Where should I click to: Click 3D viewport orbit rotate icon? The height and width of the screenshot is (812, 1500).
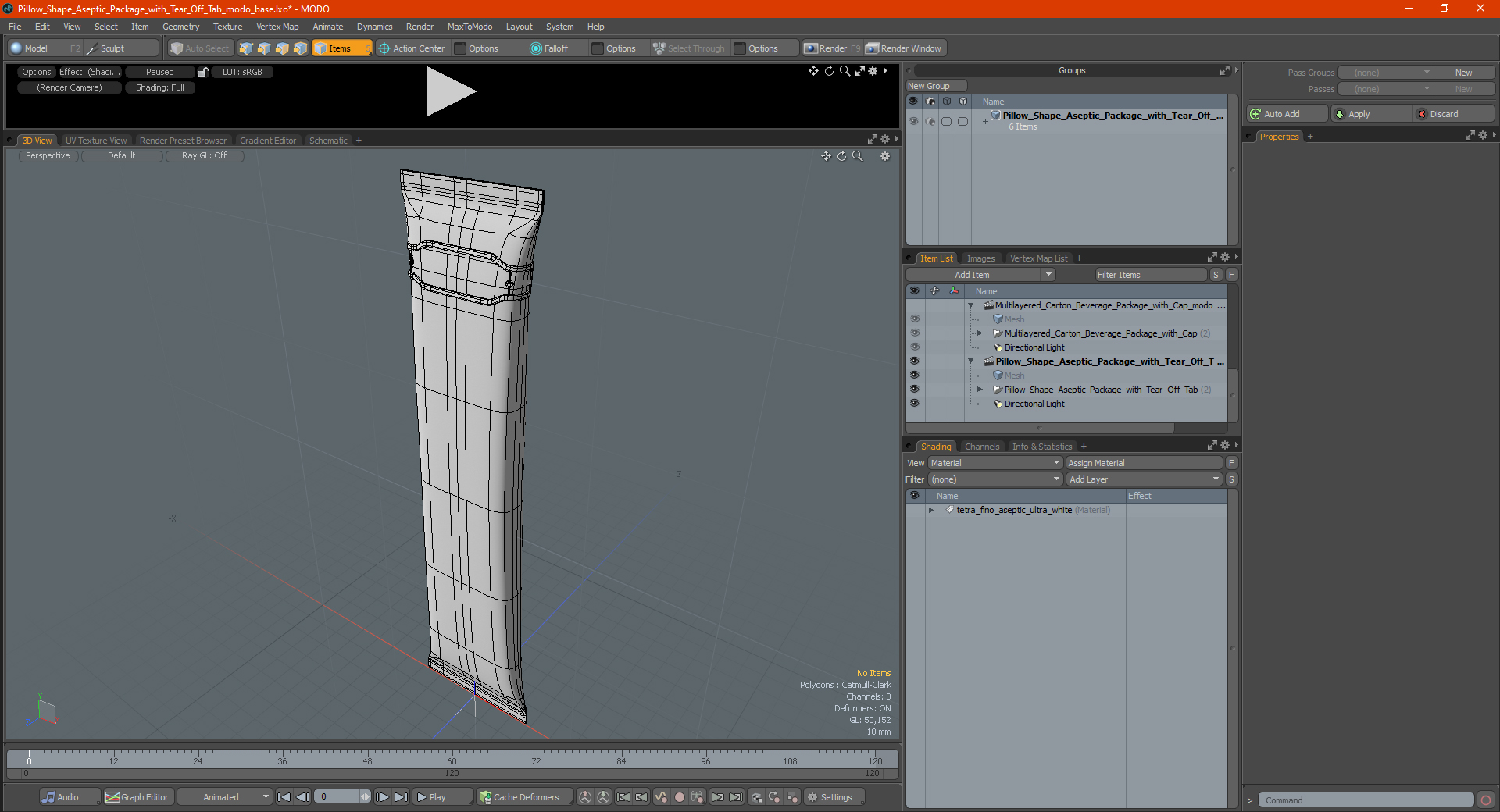(x=841, y=156)
